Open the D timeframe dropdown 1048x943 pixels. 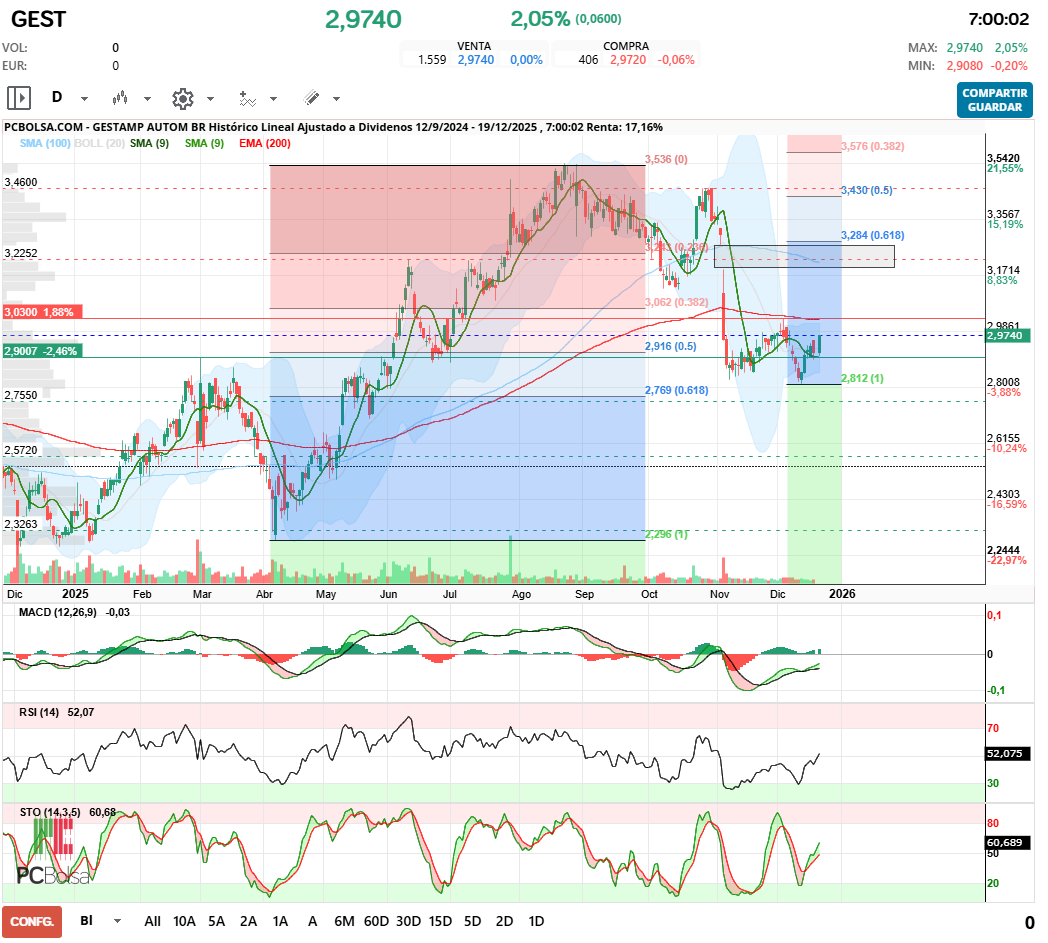point(83,98)
